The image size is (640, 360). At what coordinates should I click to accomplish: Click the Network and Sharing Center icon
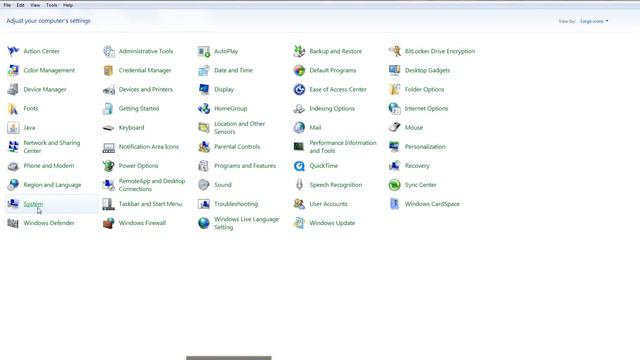pos(13,147)
